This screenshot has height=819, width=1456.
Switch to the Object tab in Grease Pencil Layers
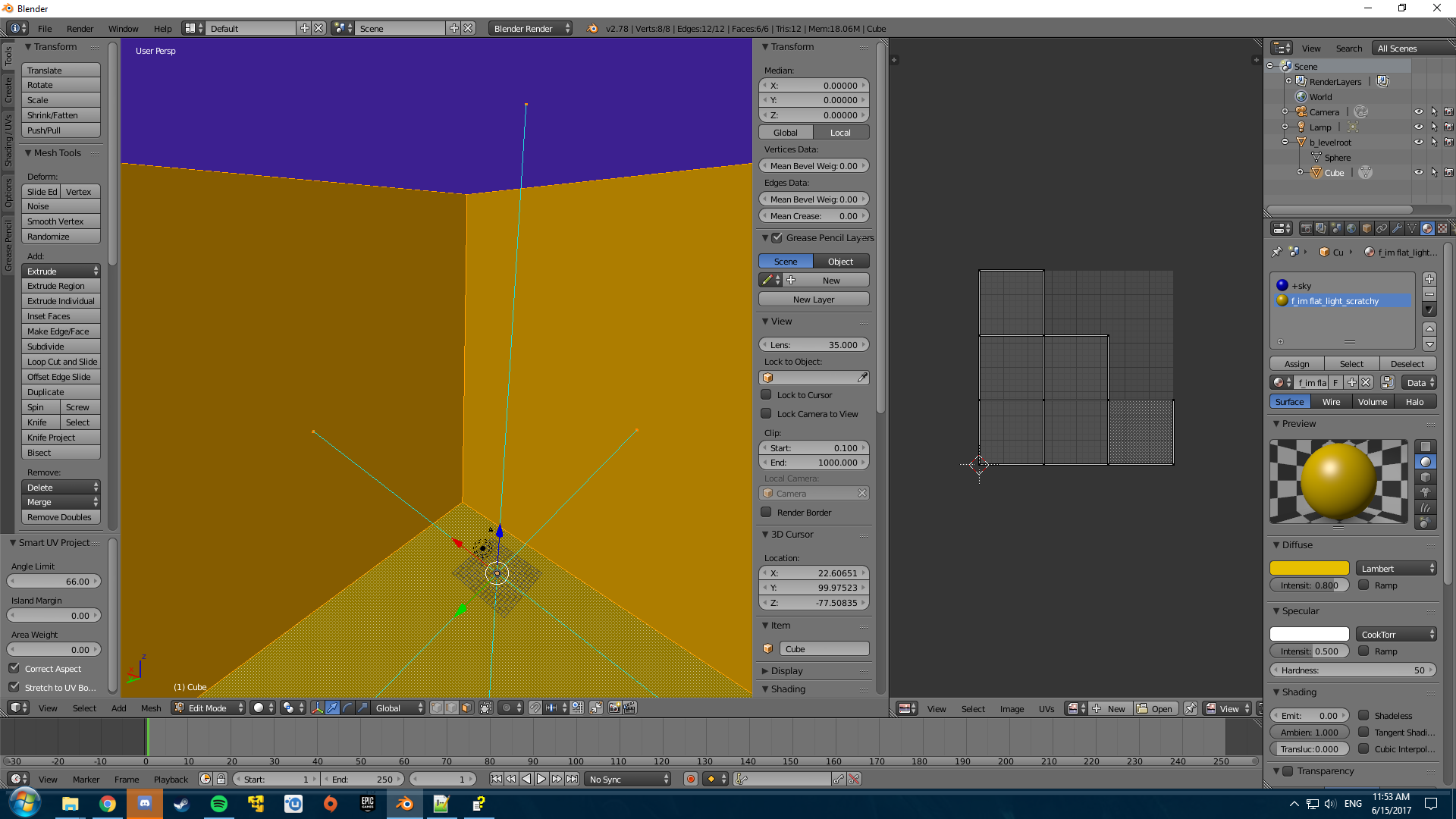point(841,261)
